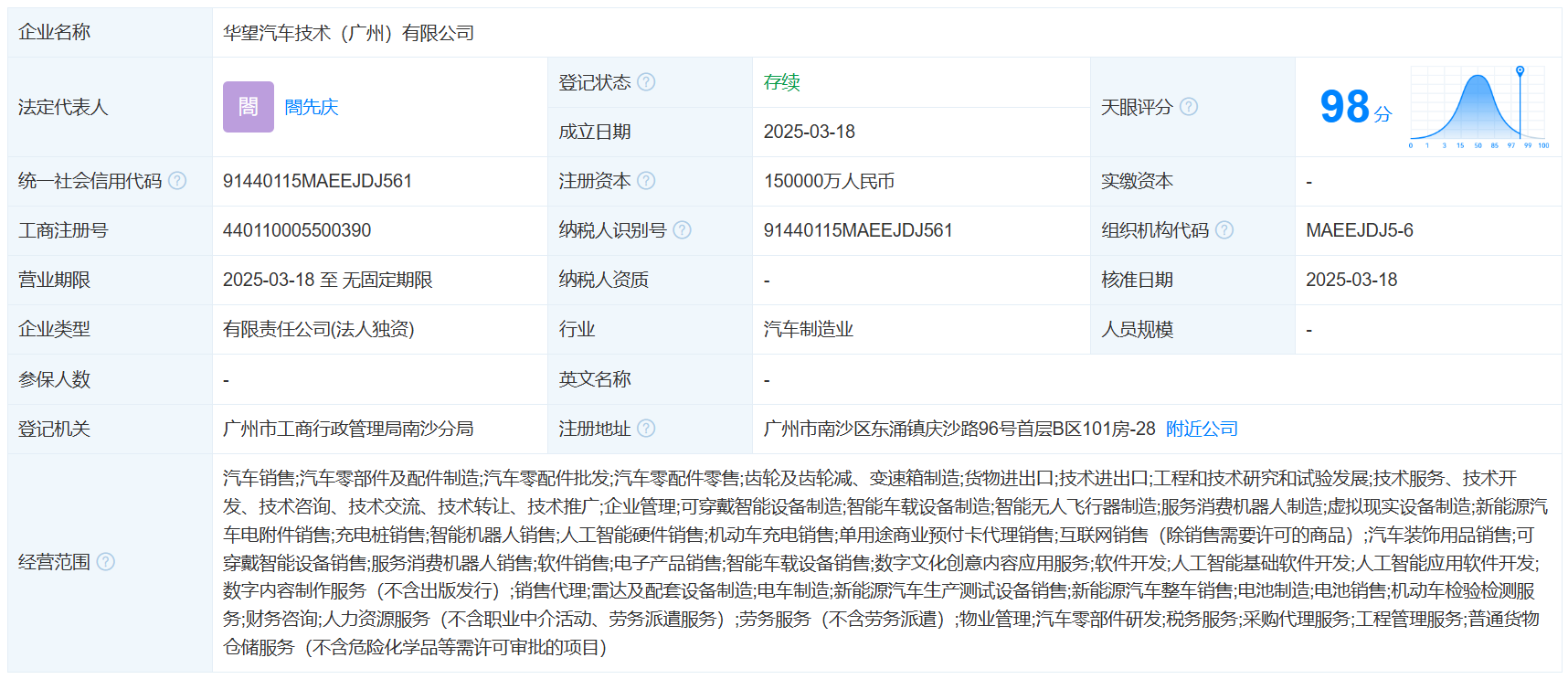Click organization code MAEEJDJ5-6
The height and width of the screenshot is (679, 1568).
pos(1360,230)
